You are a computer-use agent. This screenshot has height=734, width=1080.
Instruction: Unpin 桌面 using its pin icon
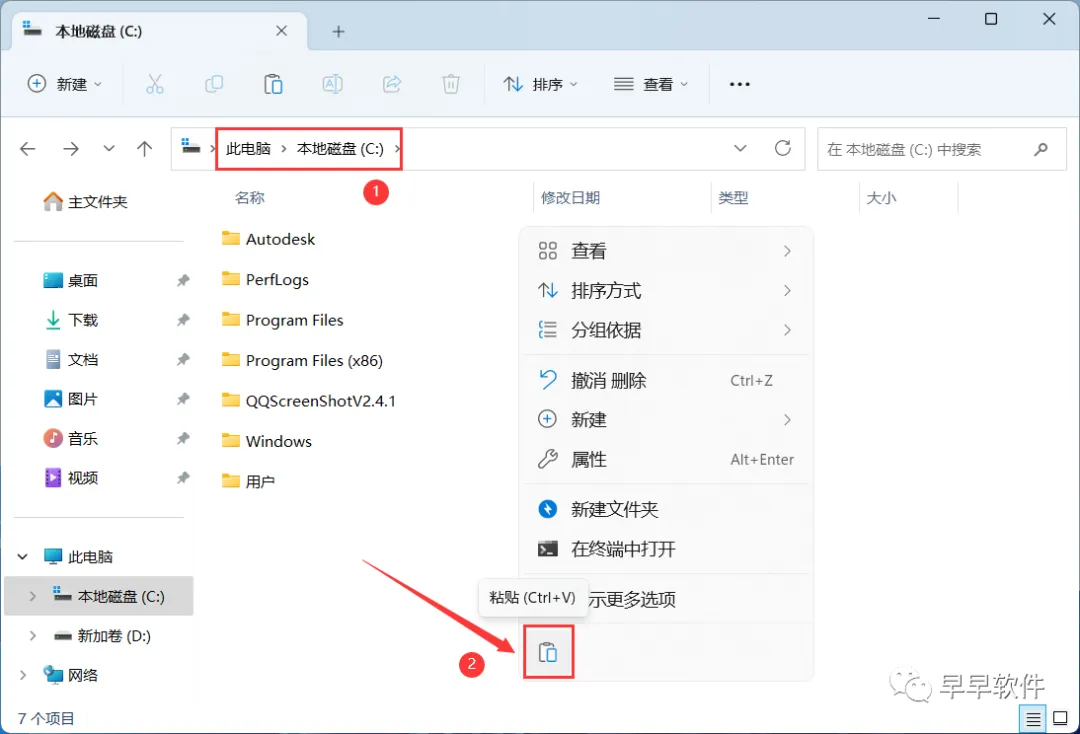(x=183, y=280)
